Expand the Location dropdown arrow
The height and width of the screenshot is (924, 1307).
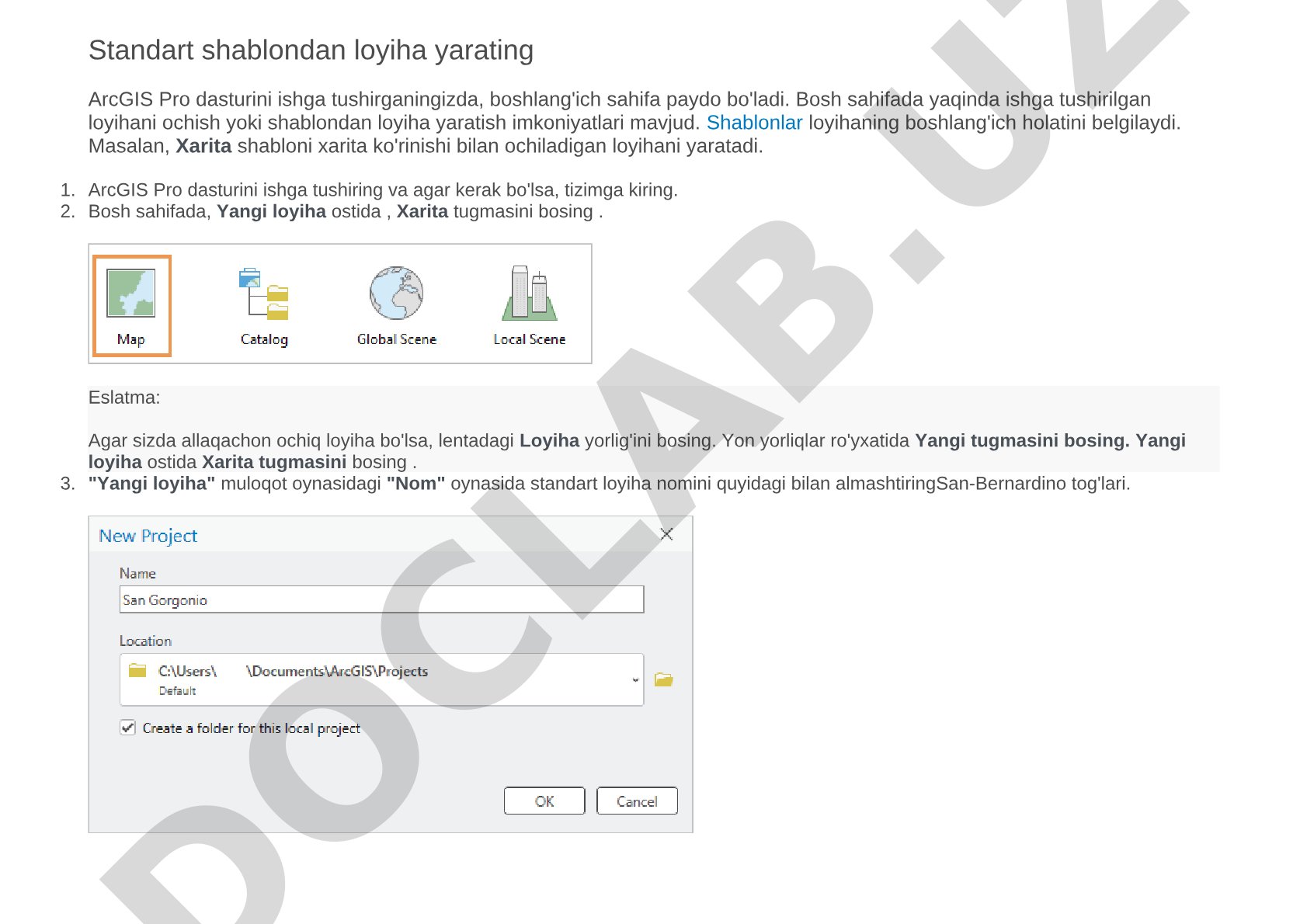pos(635,680)
